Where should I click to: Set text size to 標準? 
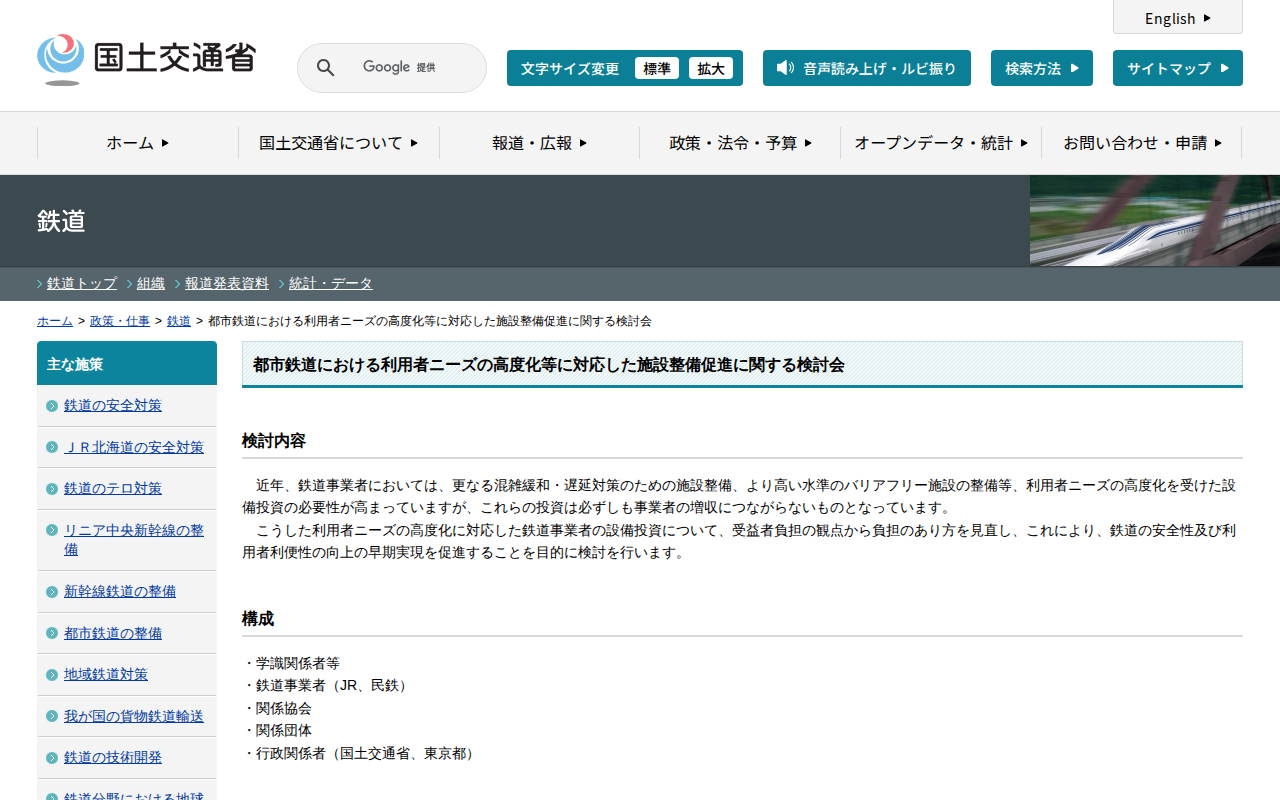point(656,68)
